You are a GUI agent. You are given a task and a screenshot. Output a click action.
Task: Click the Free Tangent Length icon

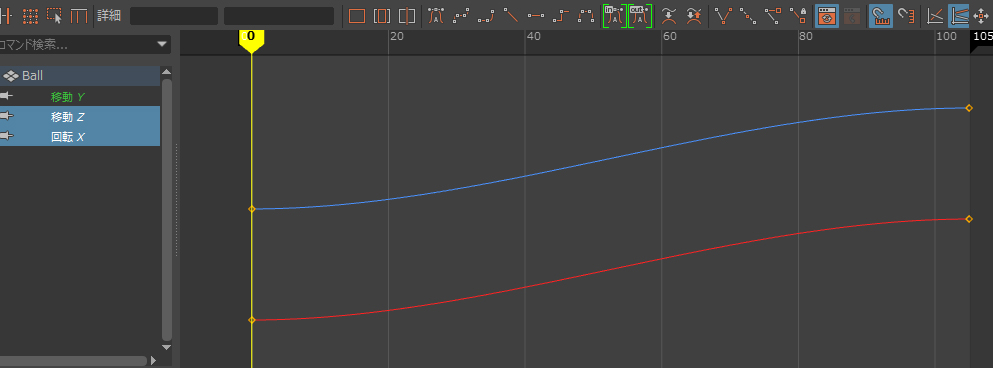(x=773, y=16)
